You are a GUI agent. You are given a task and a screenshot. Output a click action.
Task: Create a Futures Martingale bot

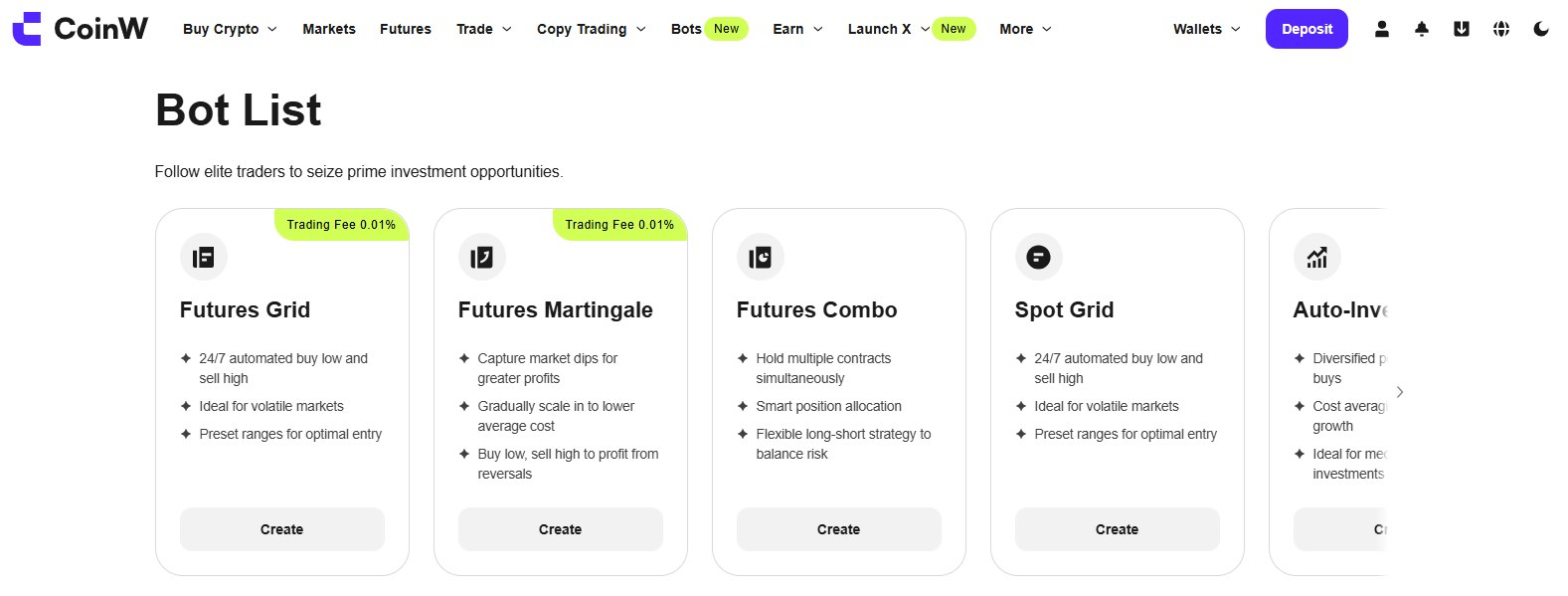(561, 529)
